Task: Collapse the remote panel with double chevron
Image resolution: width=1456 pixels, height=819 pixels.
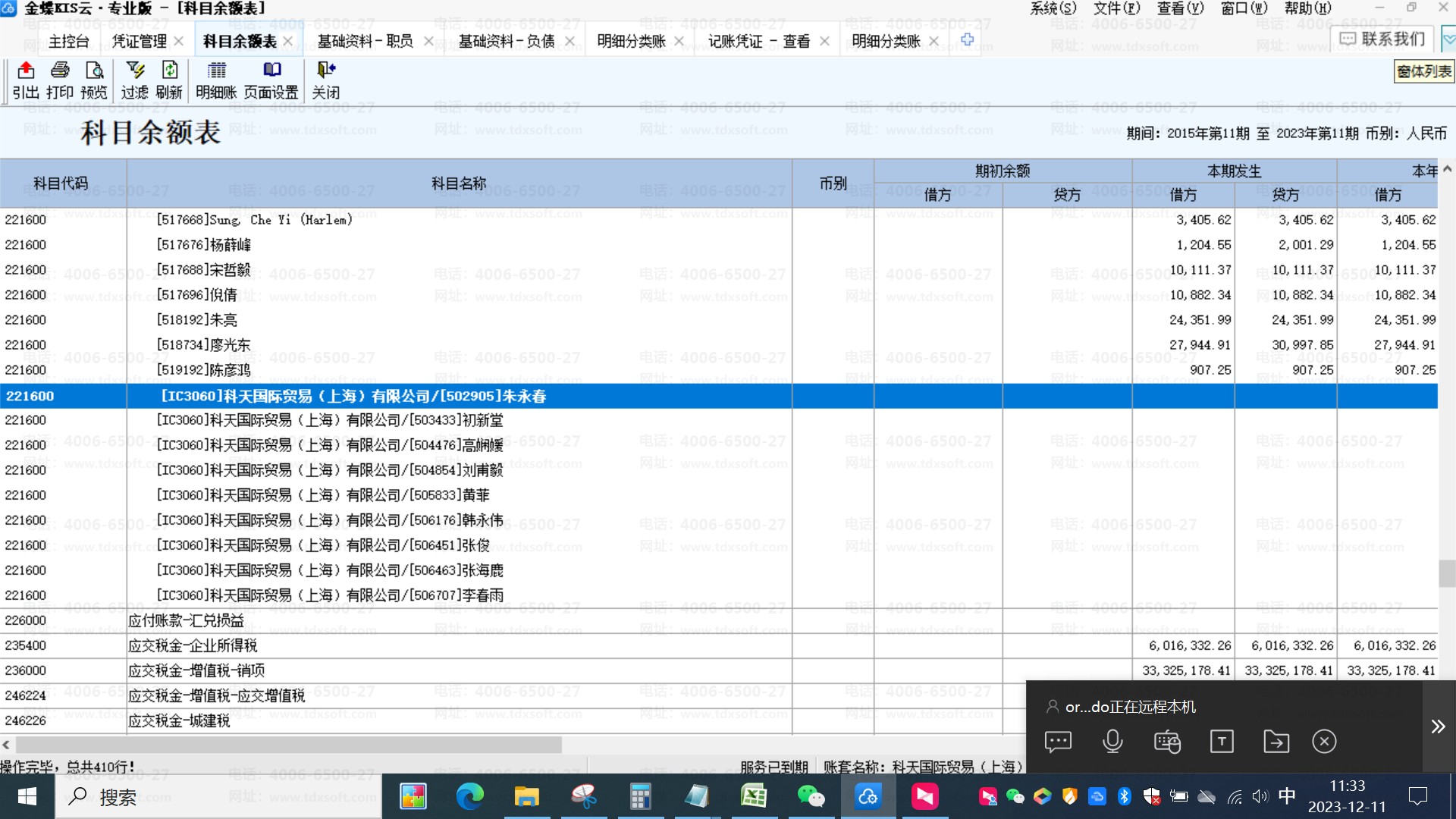Action: 1438,726
